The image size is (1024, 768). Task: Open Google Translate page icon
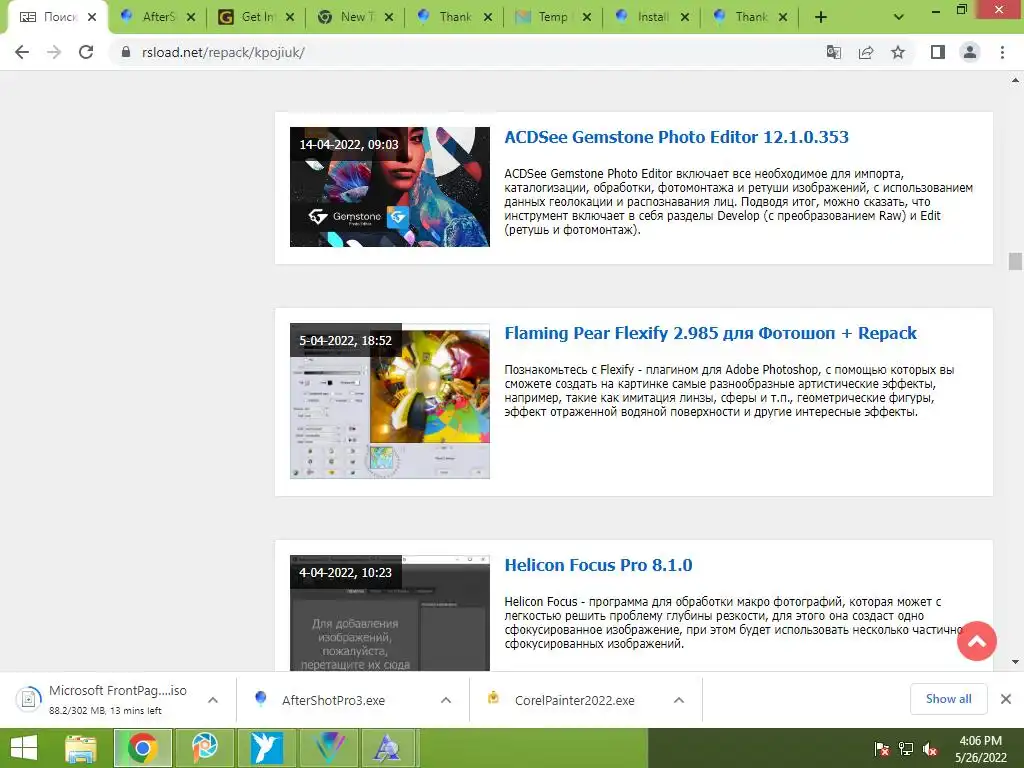833,52
